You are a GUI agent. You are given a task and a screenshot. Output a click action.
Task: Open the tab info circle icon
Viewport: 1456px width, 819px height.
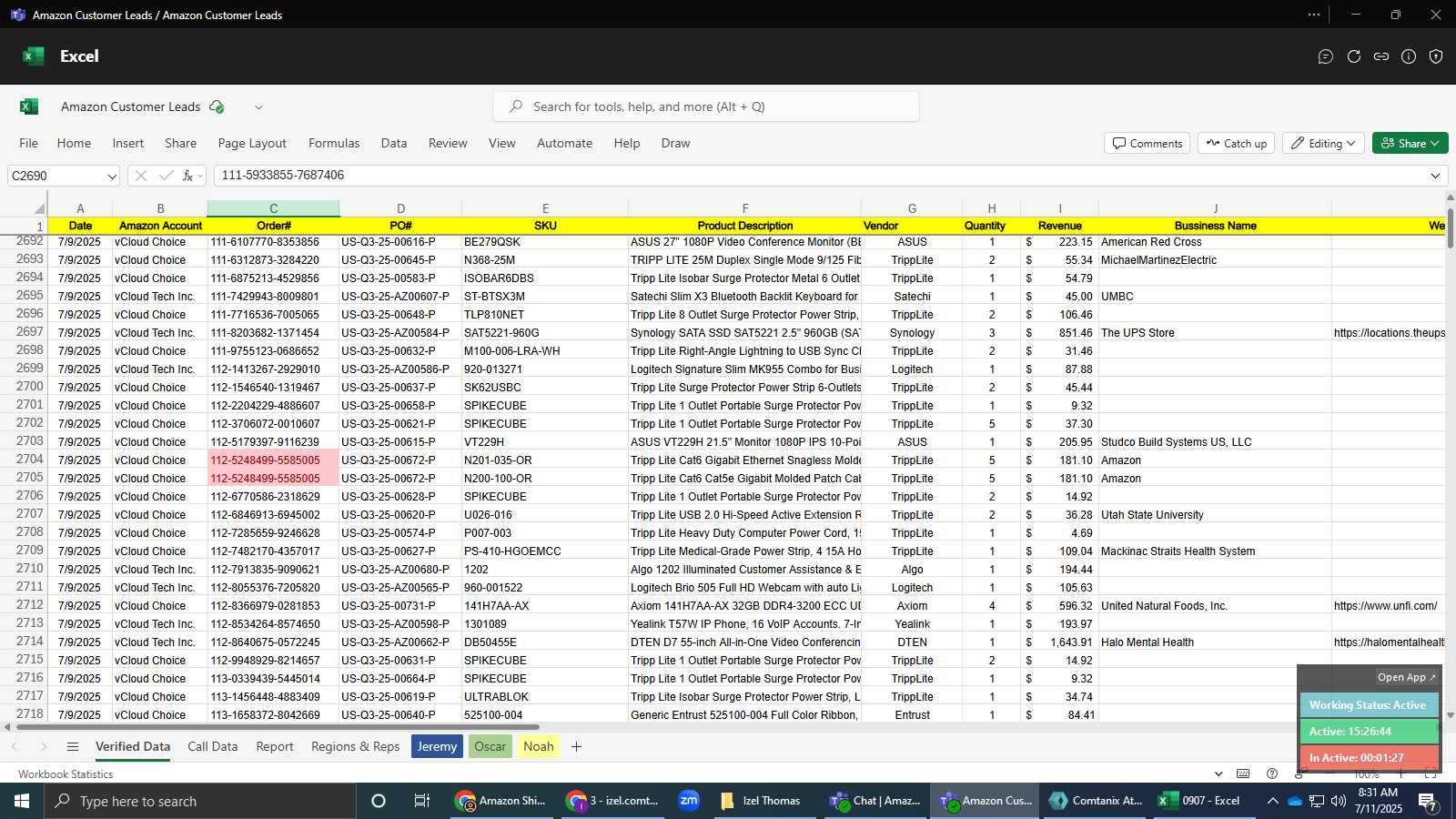click(x=1409, y=56)
